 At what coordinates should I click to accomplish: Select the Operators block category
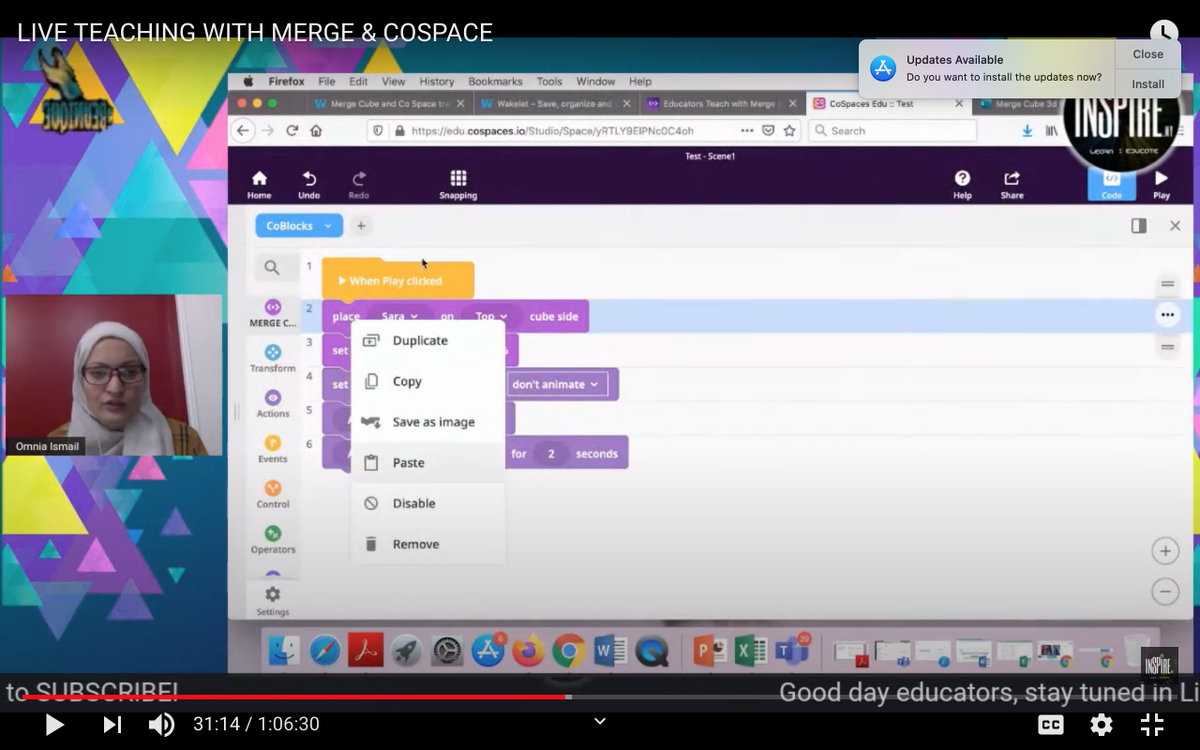coord(273,539)
